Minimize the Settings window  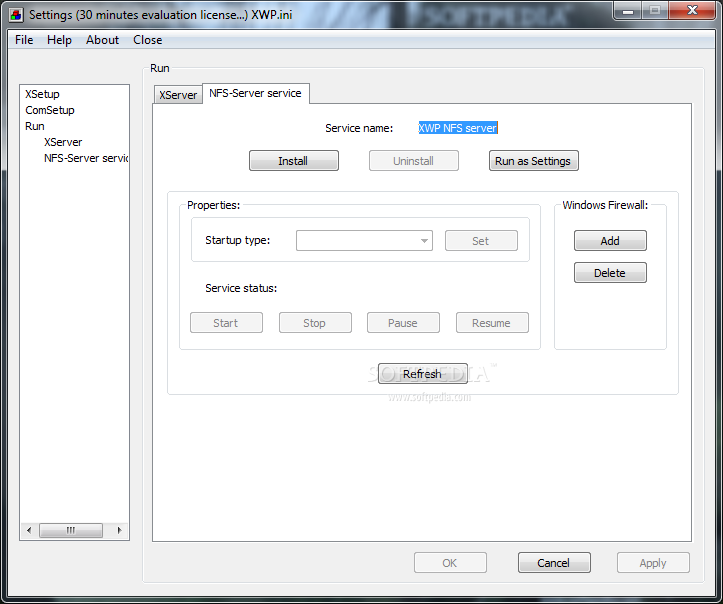pos(628,11)
